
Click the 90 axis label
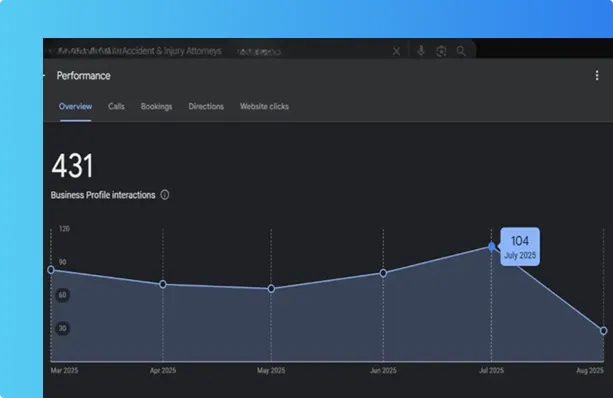63,262
